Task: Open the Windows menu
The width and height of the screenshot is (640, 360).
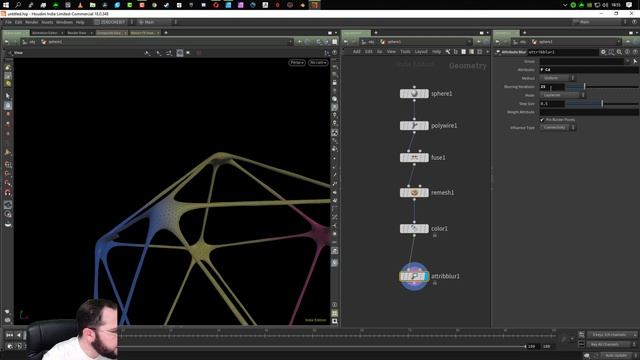Action: 64,22
